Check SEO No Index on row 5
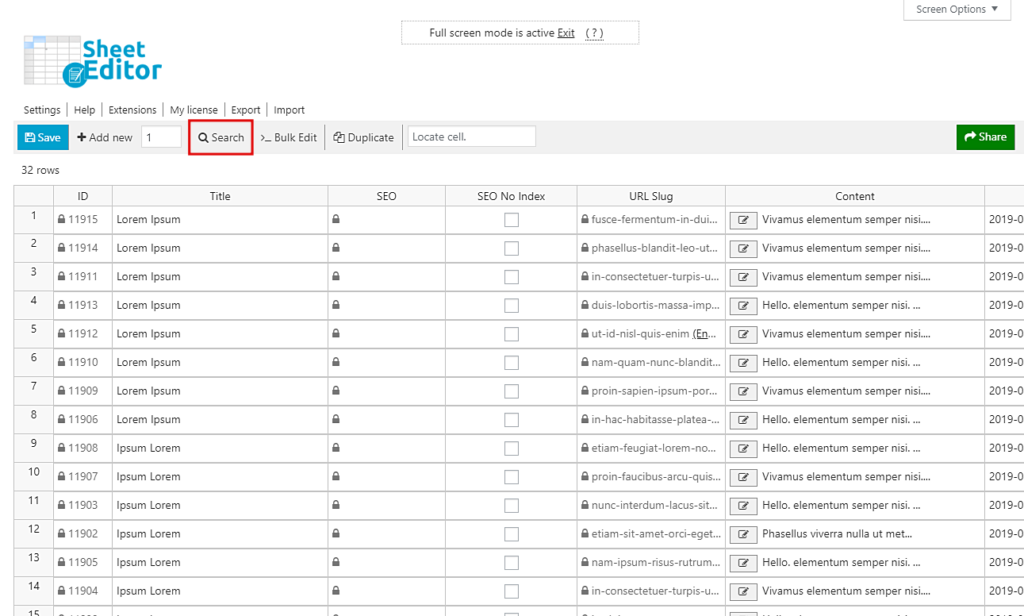Viewport: 1024px width, 616px height. coord(511,334)
